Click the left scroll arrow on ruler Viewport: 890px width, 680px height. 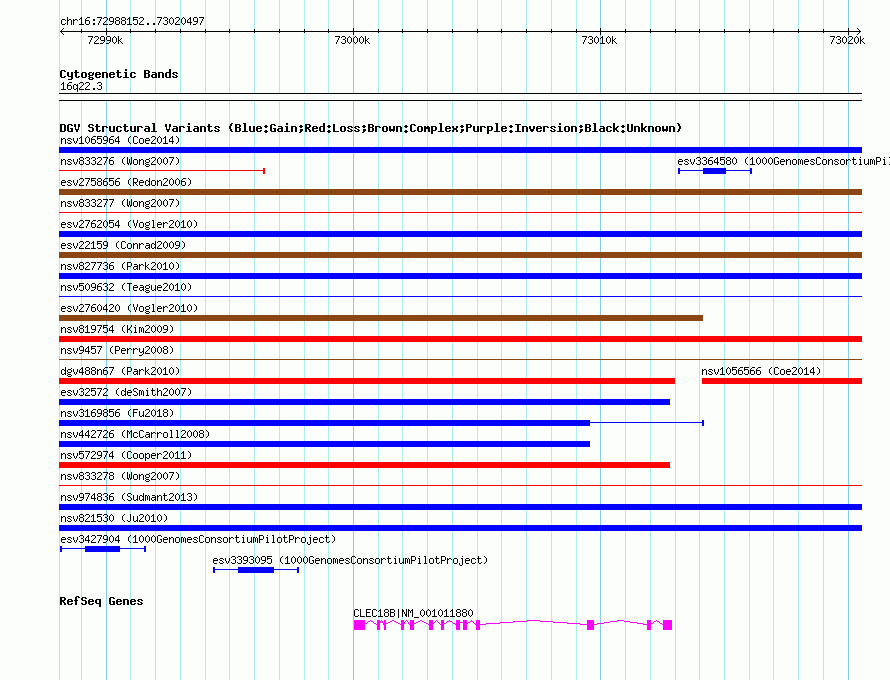click(x=62, y=32)
